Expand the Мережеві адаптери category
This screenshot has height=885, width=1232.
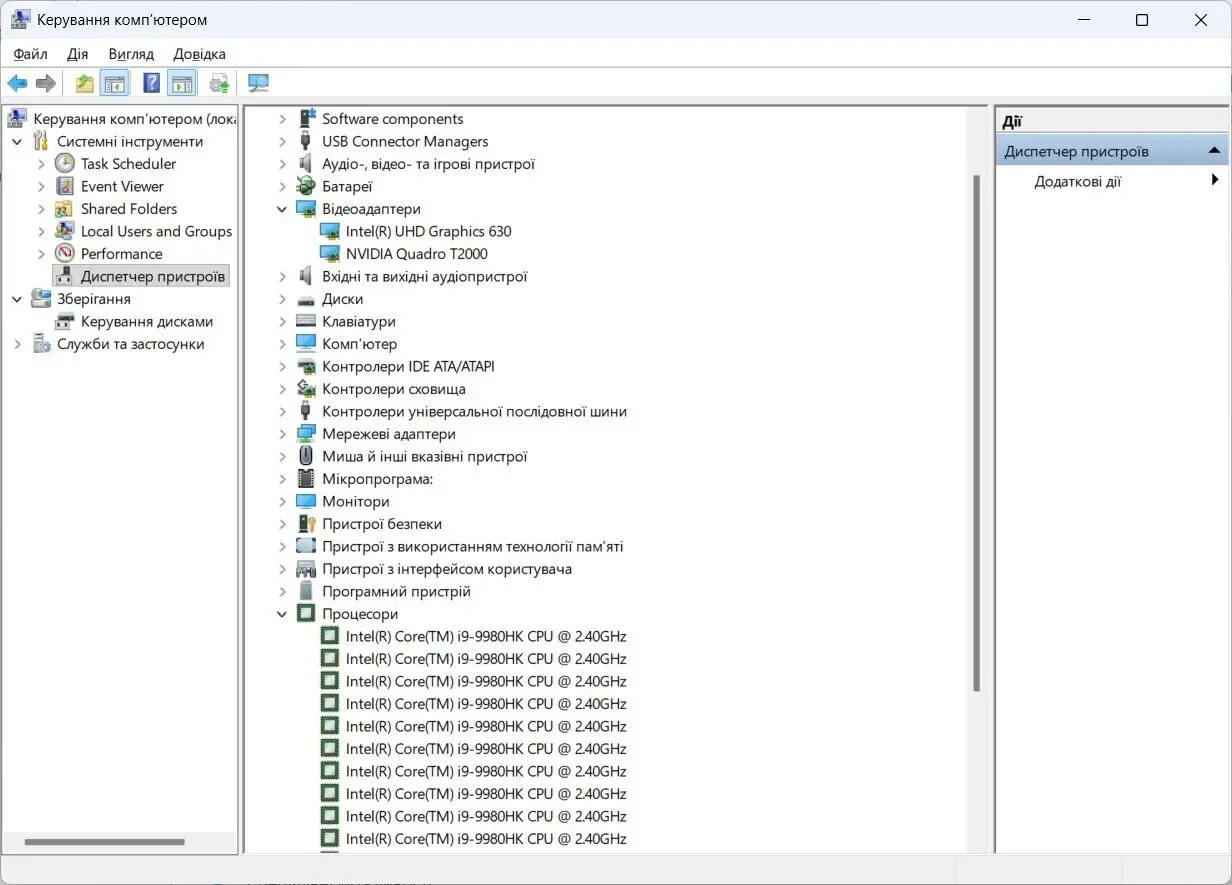click(282, 434)
